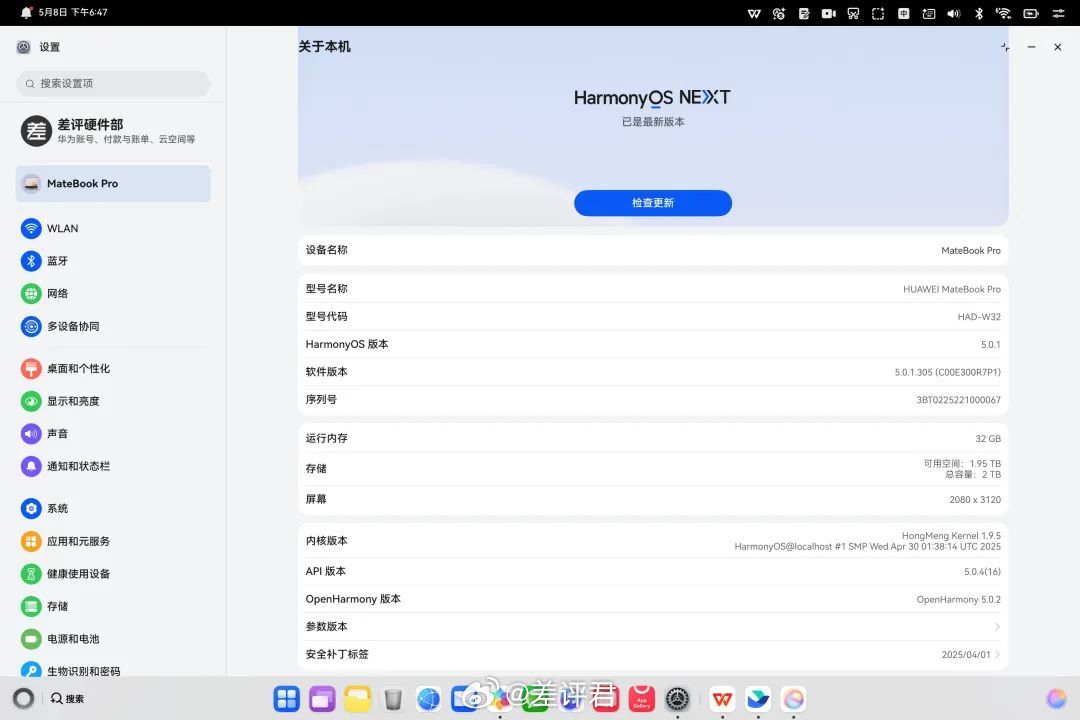Screen dimensions: 1080x720
Task: Launch WPS Office from the dock
Action: click(723, 699)
